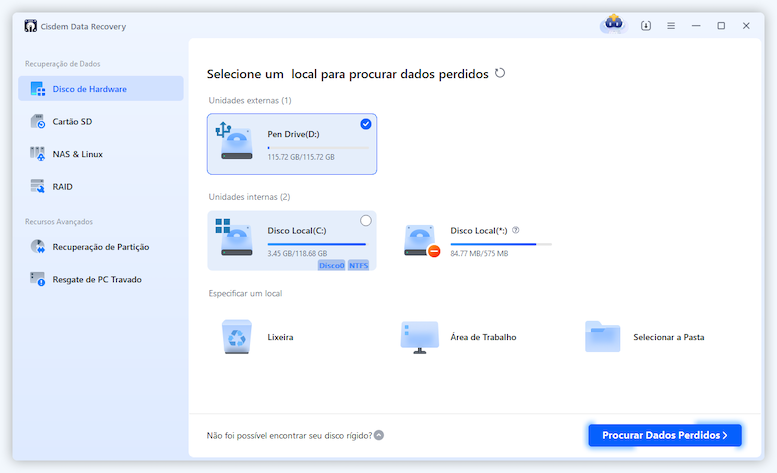This screenshot has width=777, height=473.
Task: Click the download/import icon in title bar
Action: [x=646, y=26]
